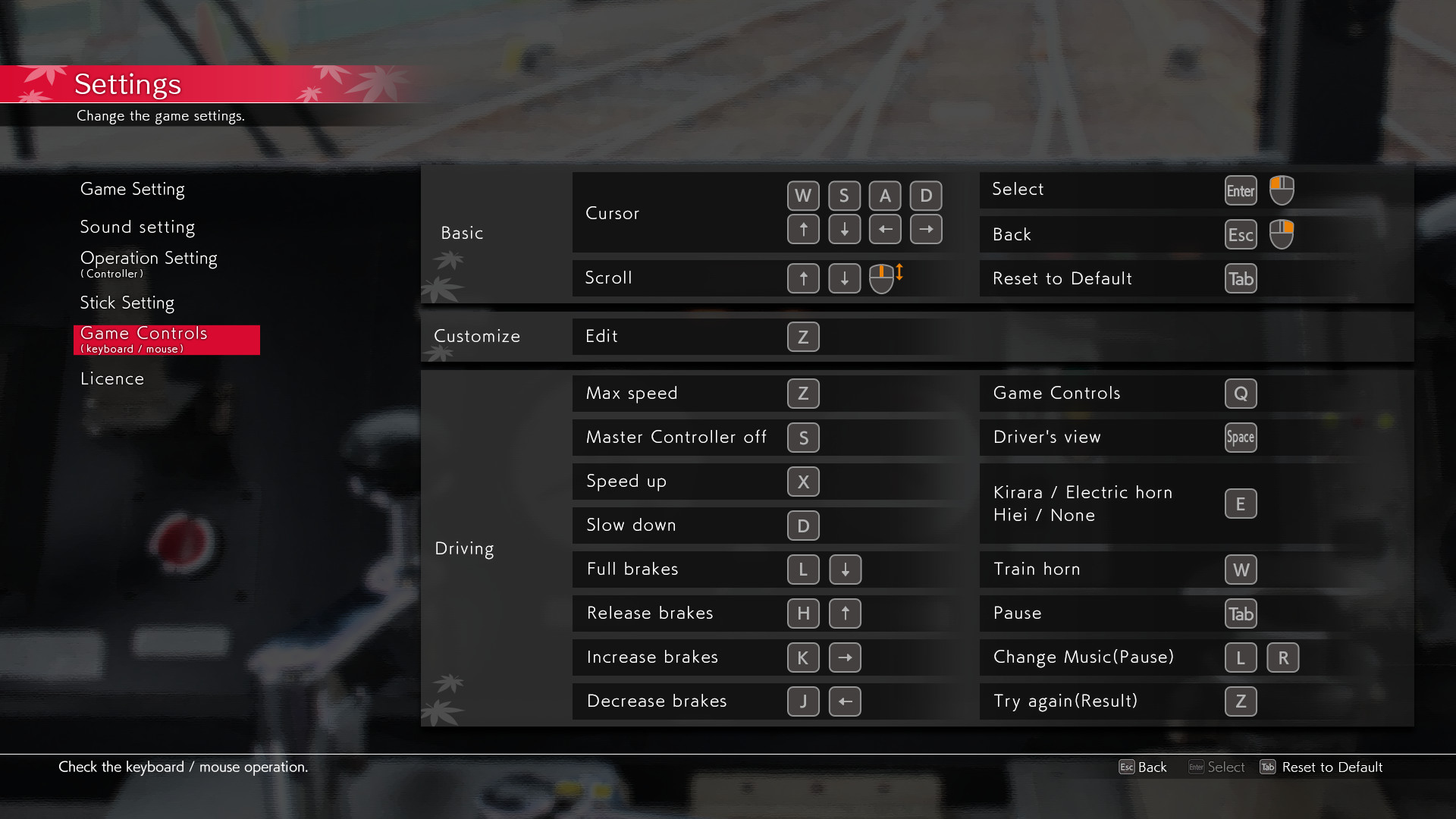1456x819 pixels.
Task: Click the Licence menu item
Action: 111,379
